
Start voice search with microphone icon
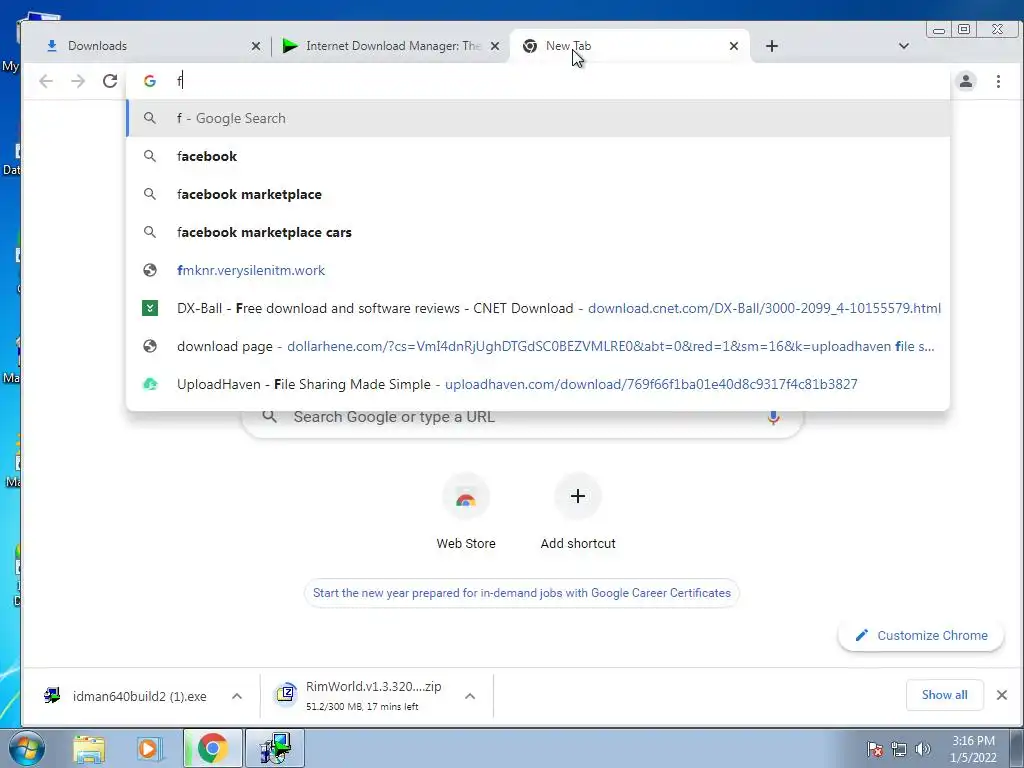(x=773, y=417)
